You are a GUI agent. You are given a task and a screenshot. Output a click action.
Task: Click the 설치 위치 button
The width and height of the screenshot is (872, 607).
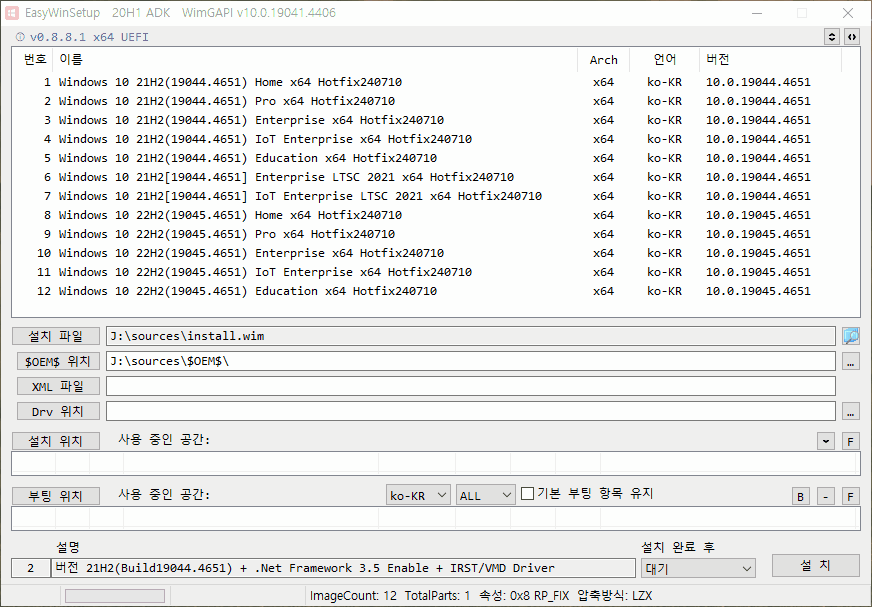point(56,441)
